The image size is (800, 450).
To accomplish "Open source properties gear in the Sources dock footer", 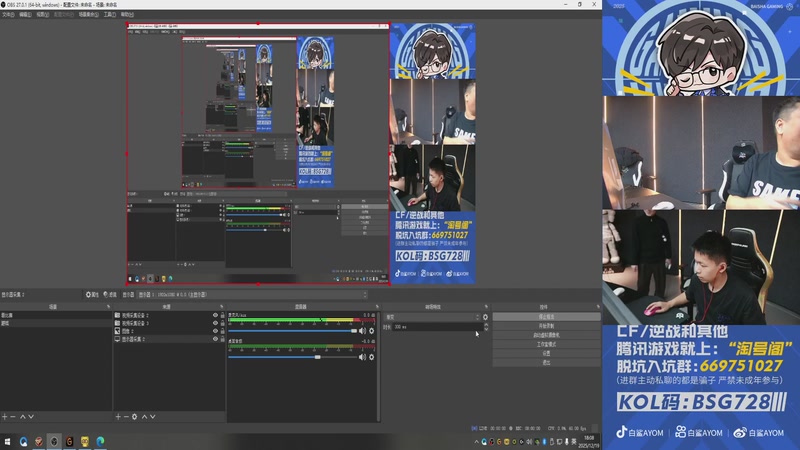I will tap(135, 417).
